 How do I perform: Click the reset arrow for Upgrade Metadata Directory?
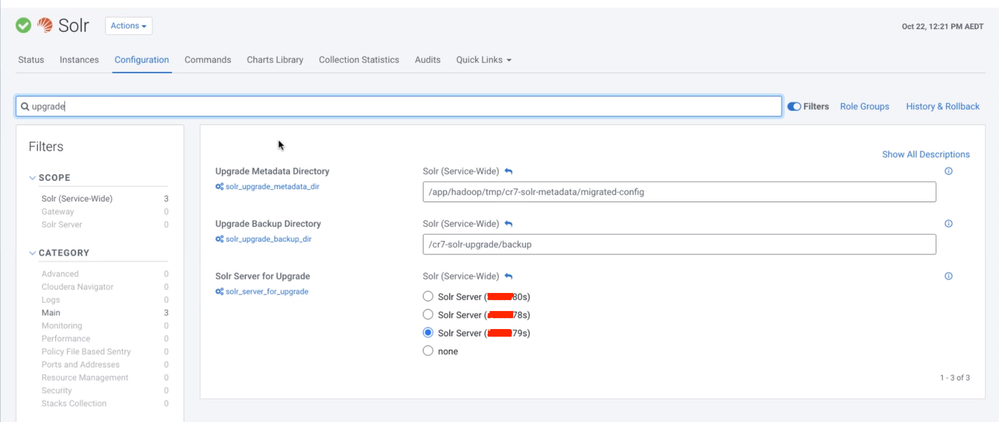[508, 172]
